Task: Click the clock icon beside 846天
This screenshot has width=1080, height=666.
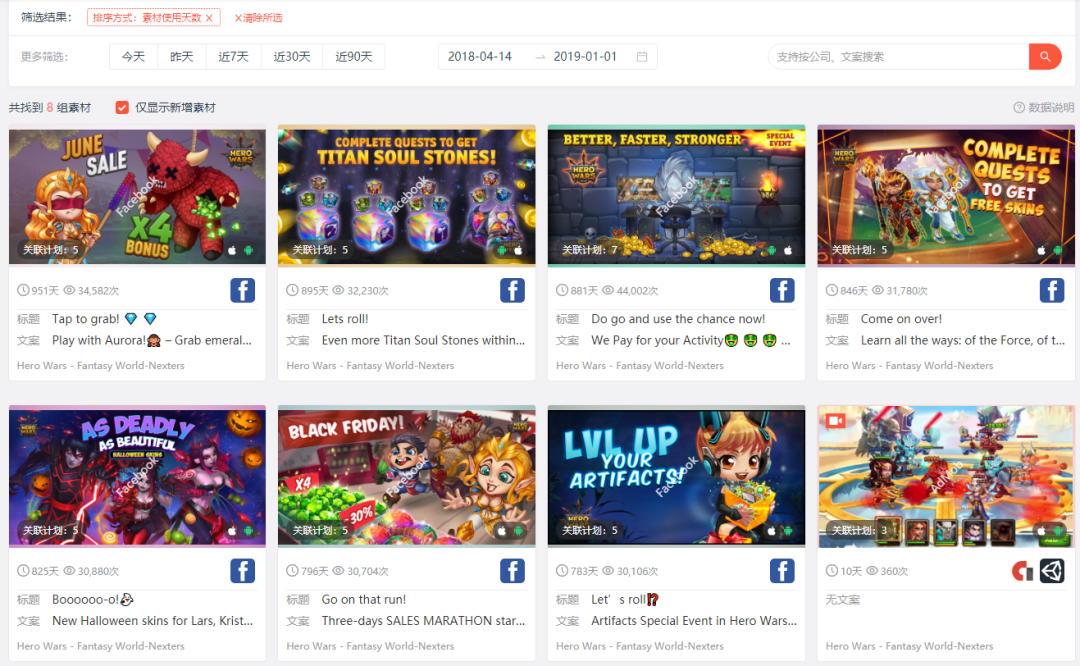Action: [831, 291]
